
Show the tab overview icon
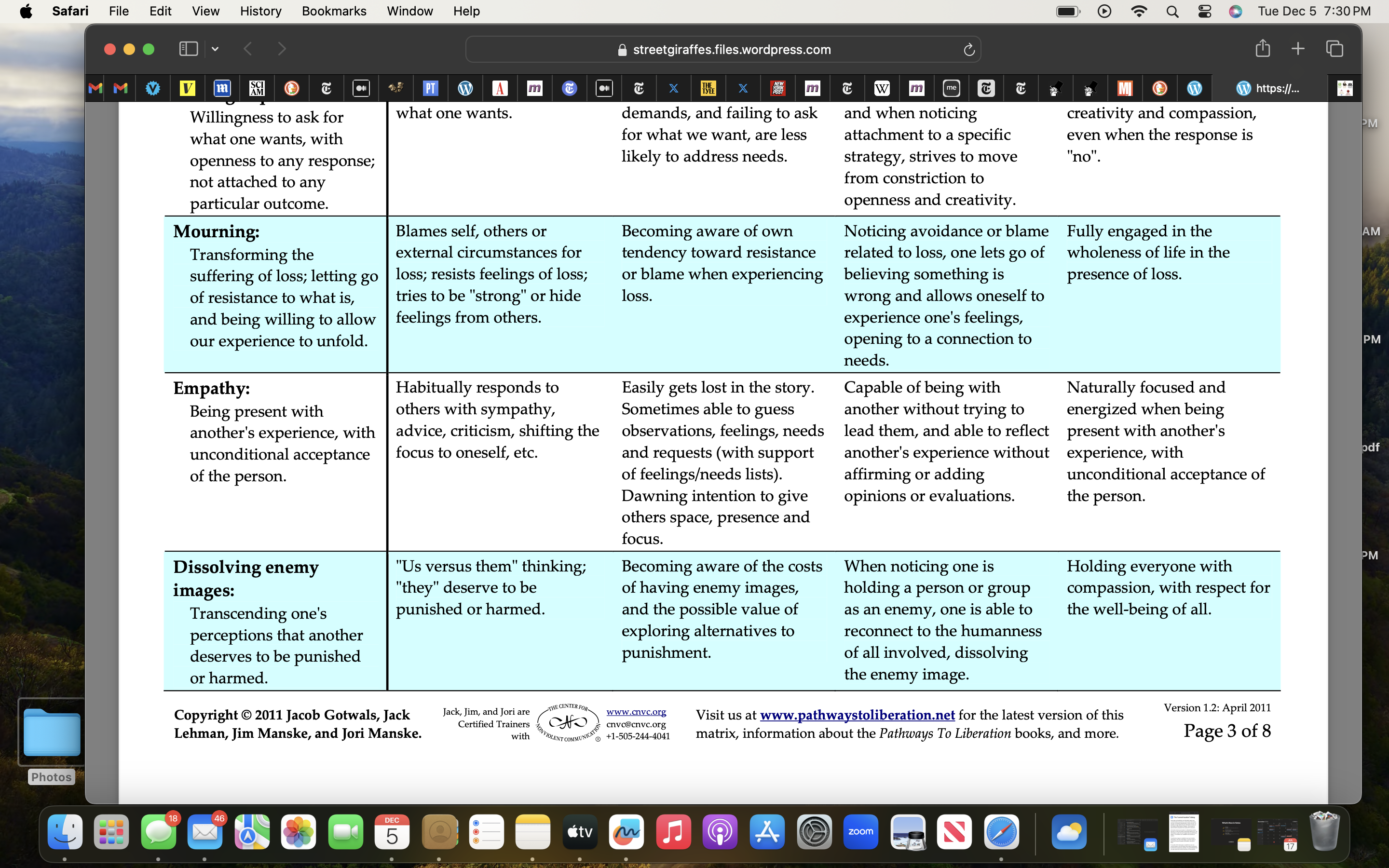1335,49
